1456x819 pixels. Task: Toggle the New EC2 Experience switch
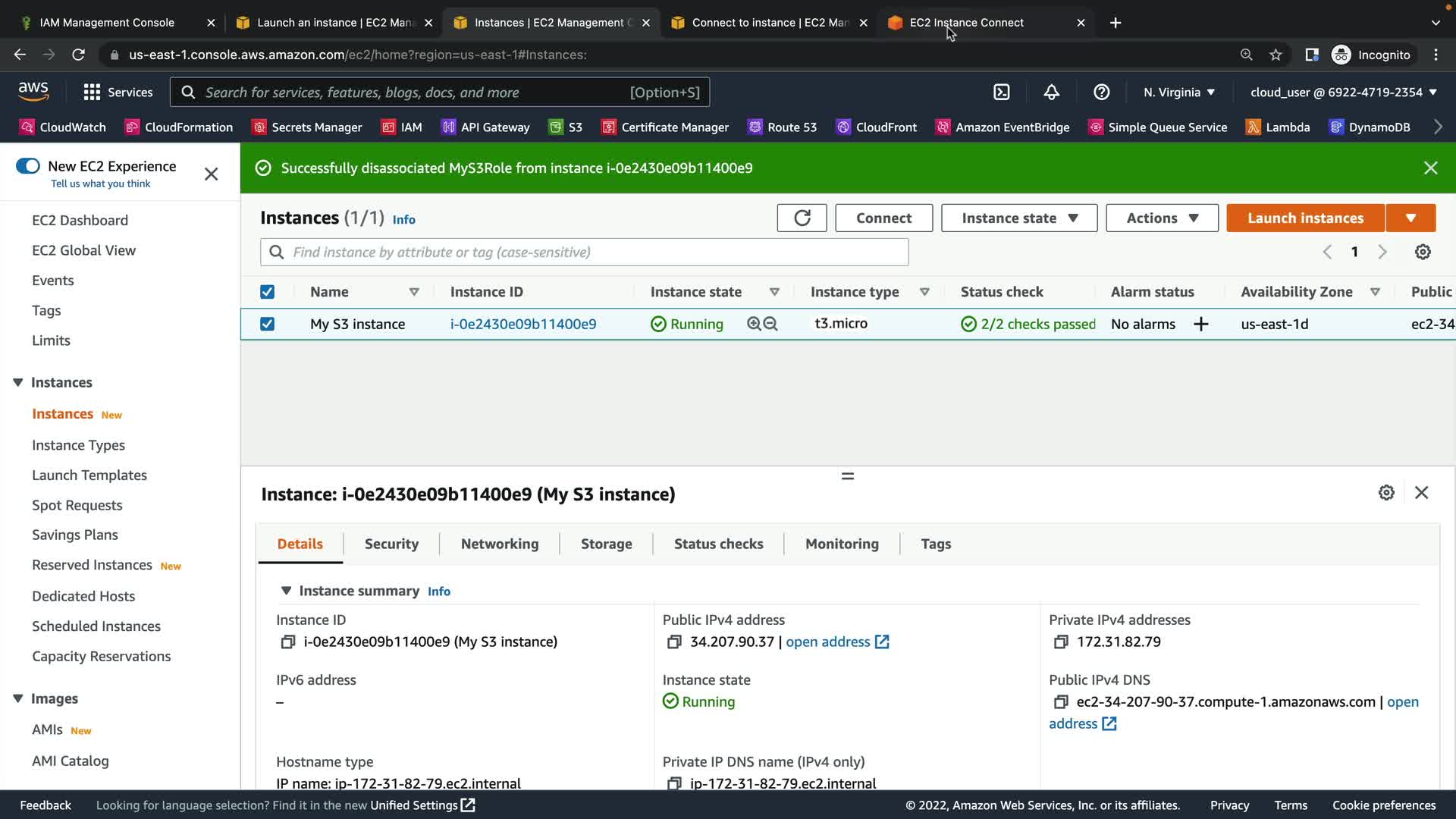point(28,166)
